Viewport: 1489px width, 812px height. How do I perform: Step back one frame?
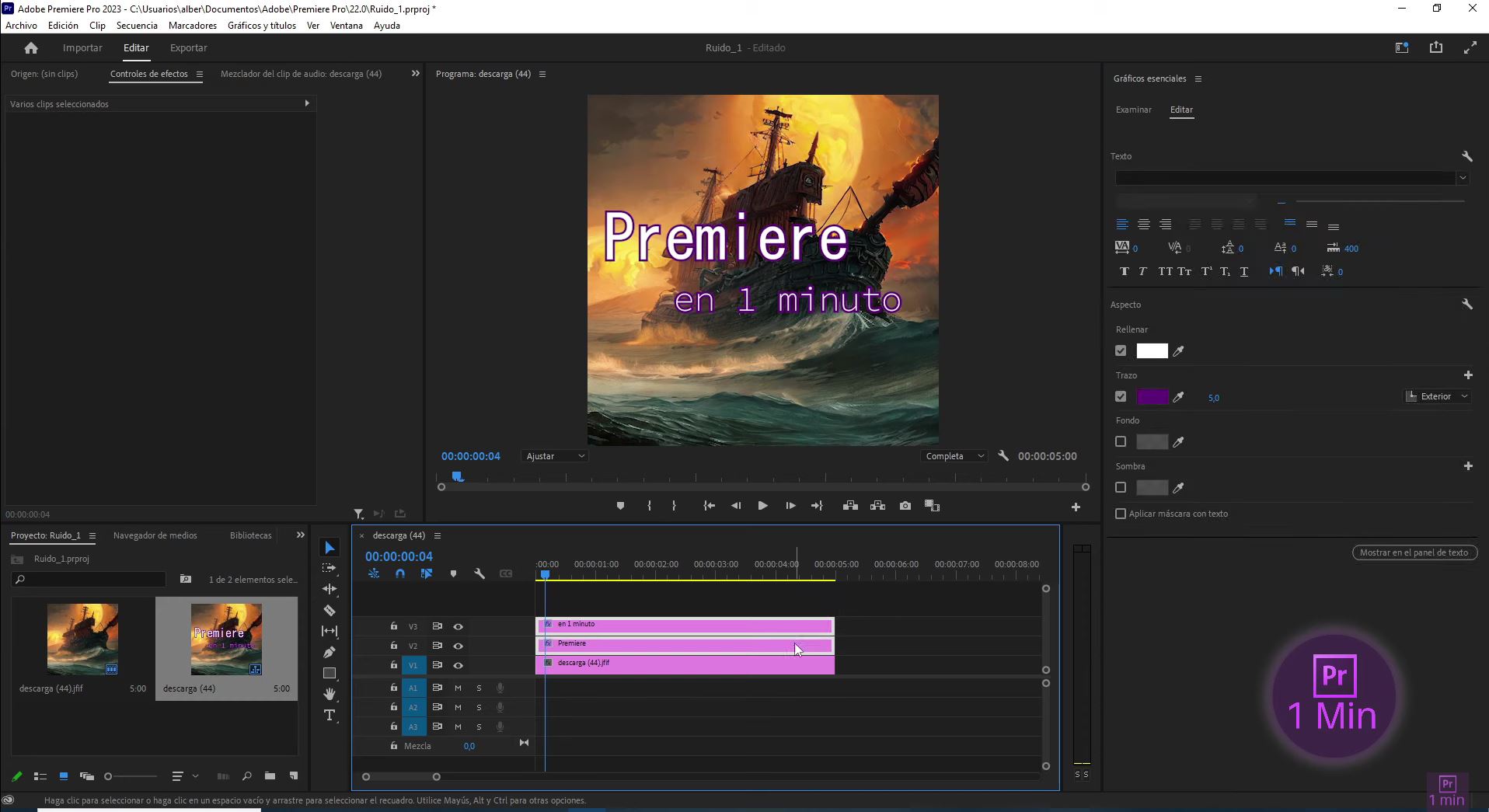click(736, 506)
